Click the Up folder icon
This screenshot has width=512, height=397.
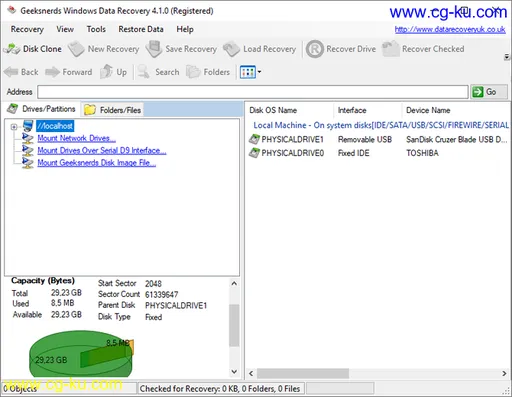tap(106, 72)
